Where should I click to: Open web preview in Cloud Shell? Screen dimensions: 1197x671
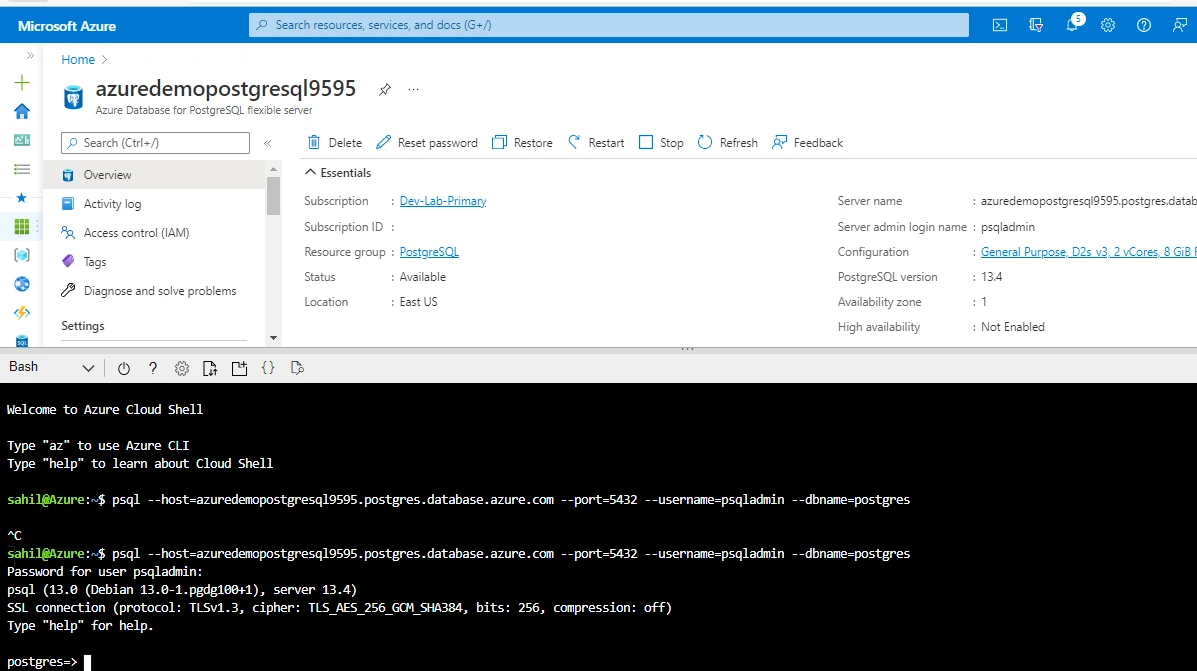pyautogui.click(x=296, y=367)
